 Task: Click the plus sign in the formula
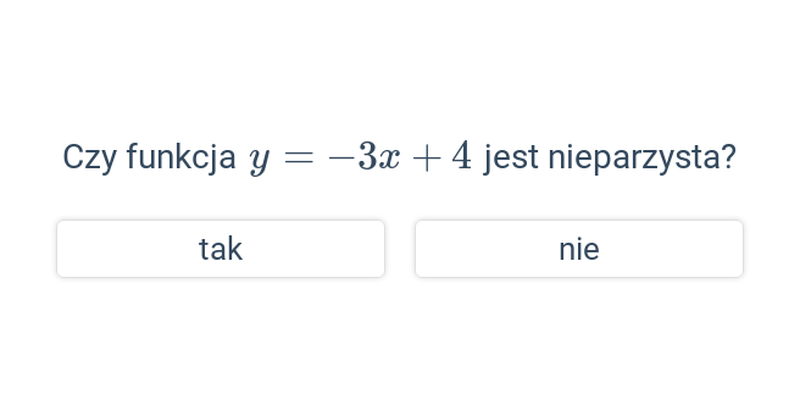tap(426, 158)
